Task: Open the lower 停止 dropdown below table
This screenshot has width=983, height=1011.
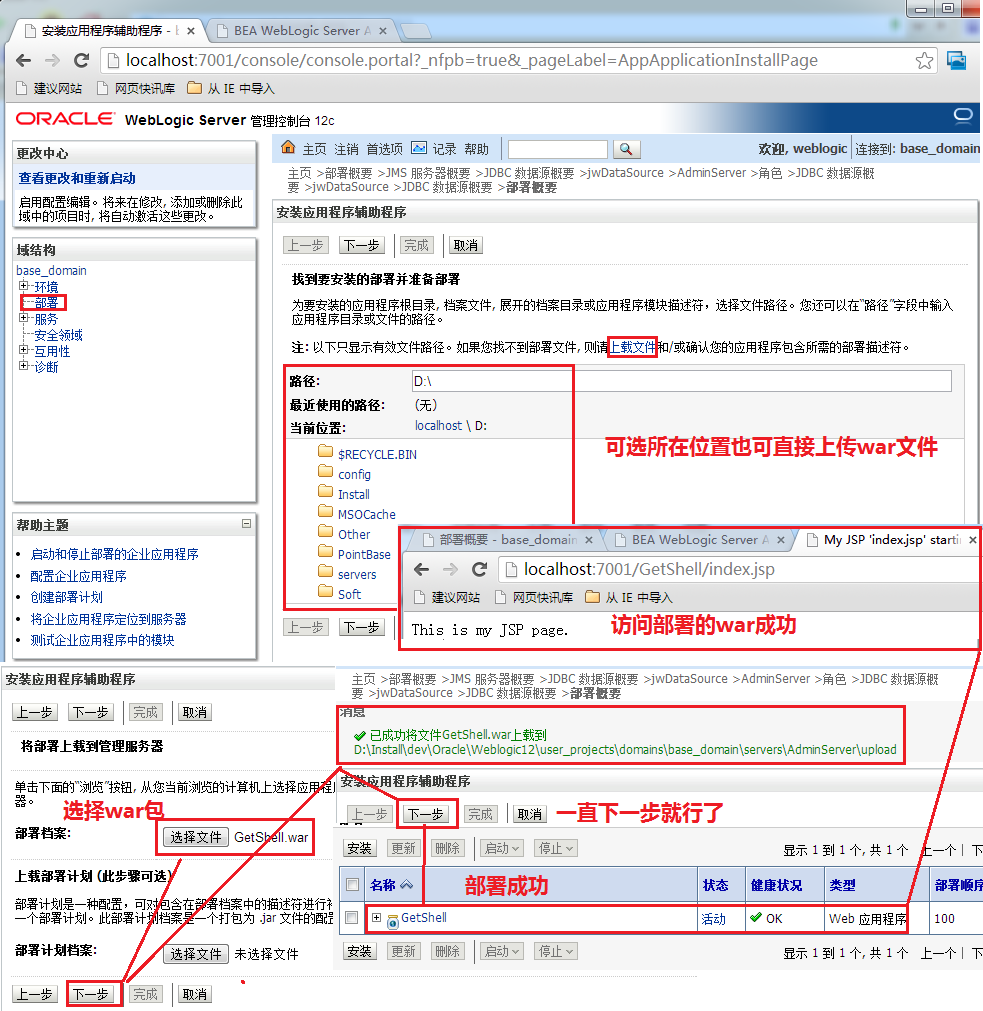Action: (556, 951)
